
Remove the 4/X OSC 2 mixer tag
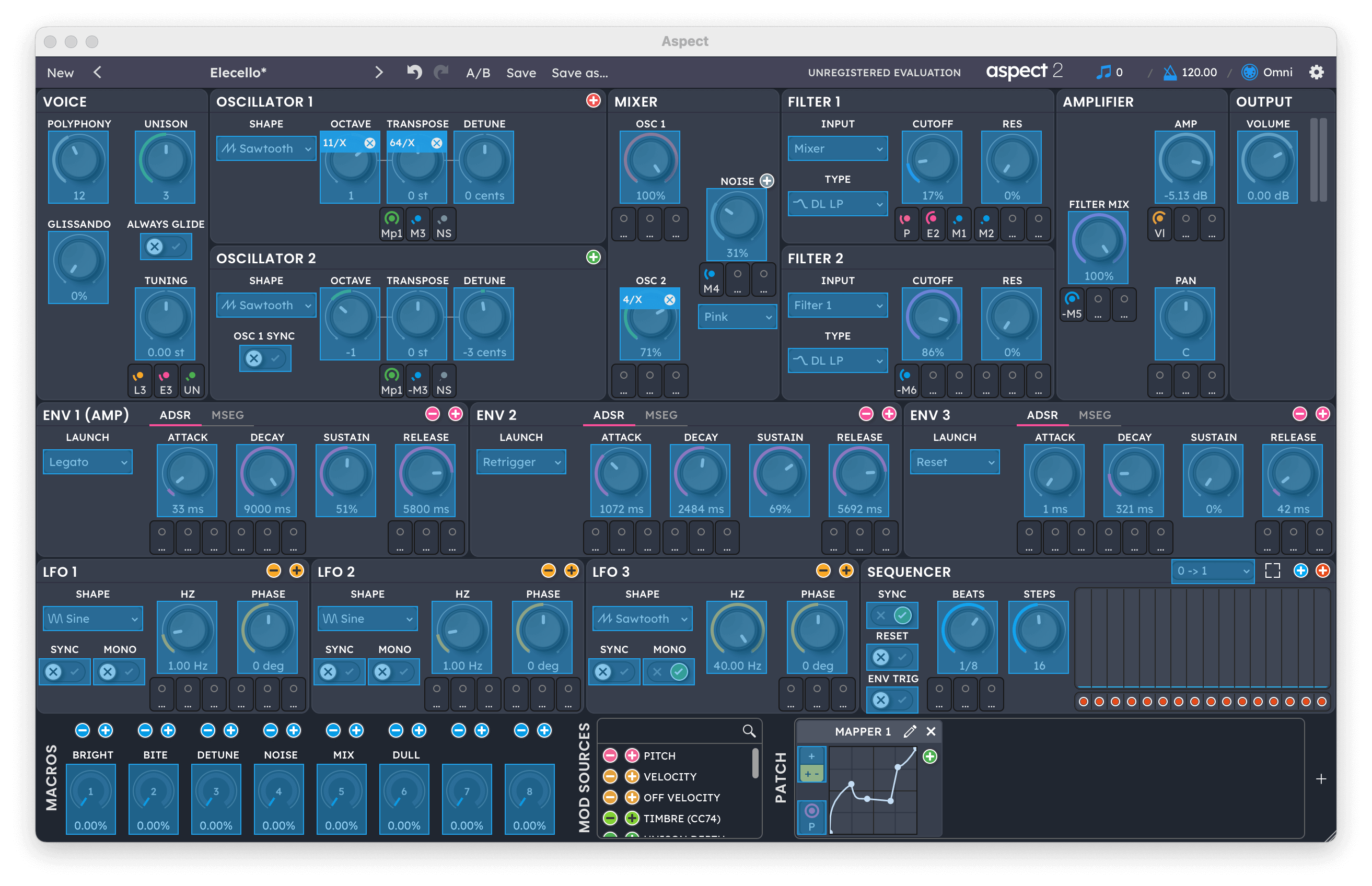670,300
